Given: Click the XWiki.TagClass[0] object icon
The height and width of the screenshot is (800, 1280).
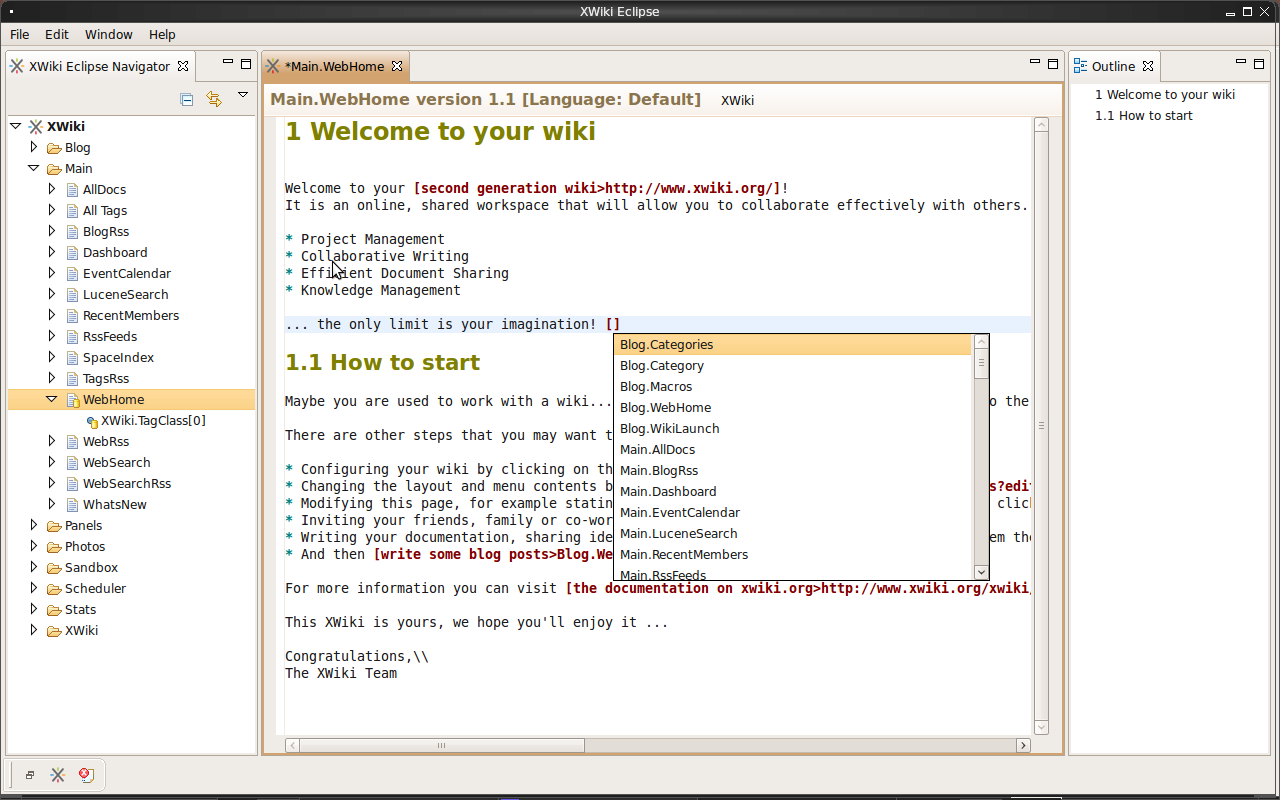Looking at the screenshot, I should (x=92, y=421).
